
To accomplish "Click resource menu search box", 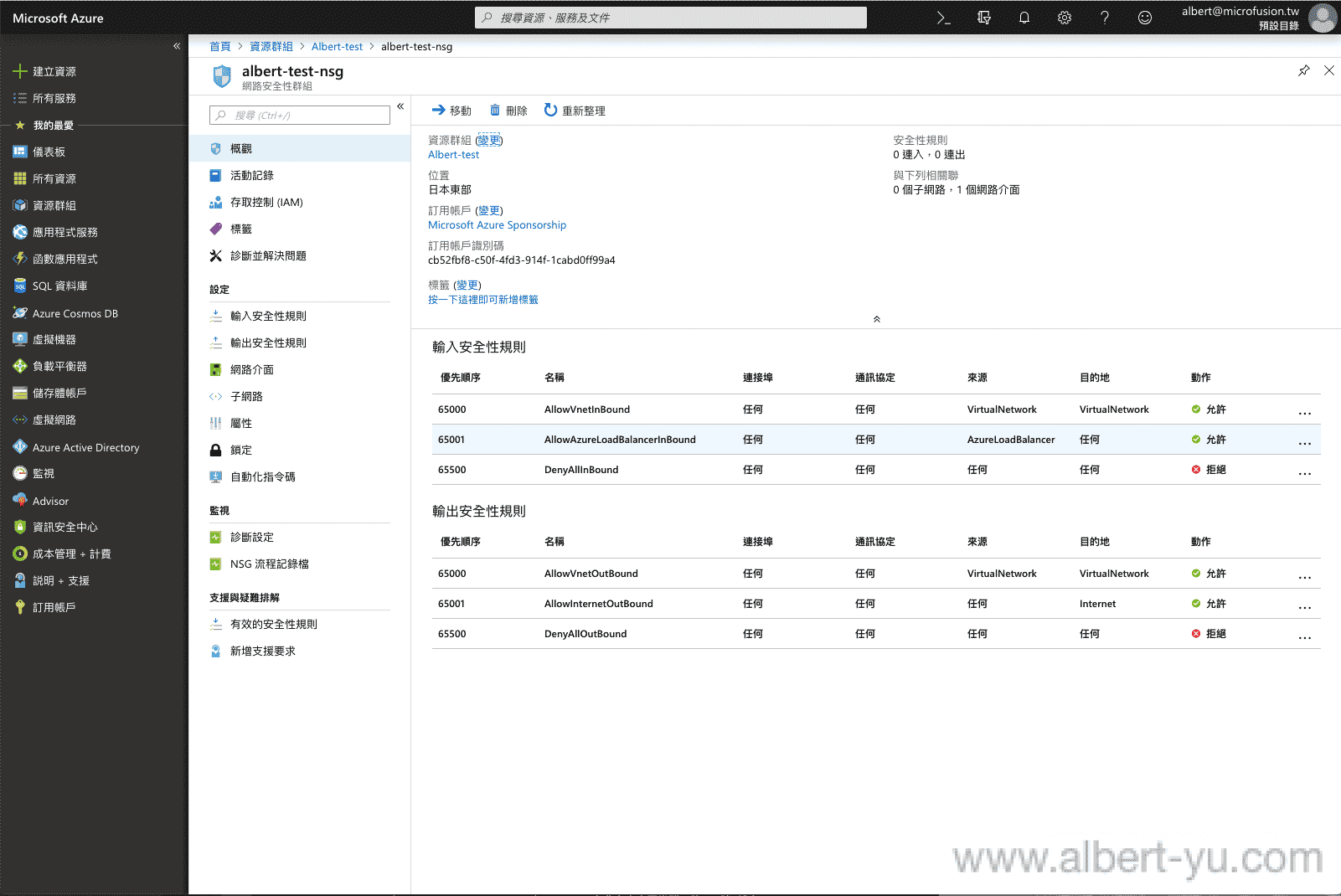I will tap(300, 115).
